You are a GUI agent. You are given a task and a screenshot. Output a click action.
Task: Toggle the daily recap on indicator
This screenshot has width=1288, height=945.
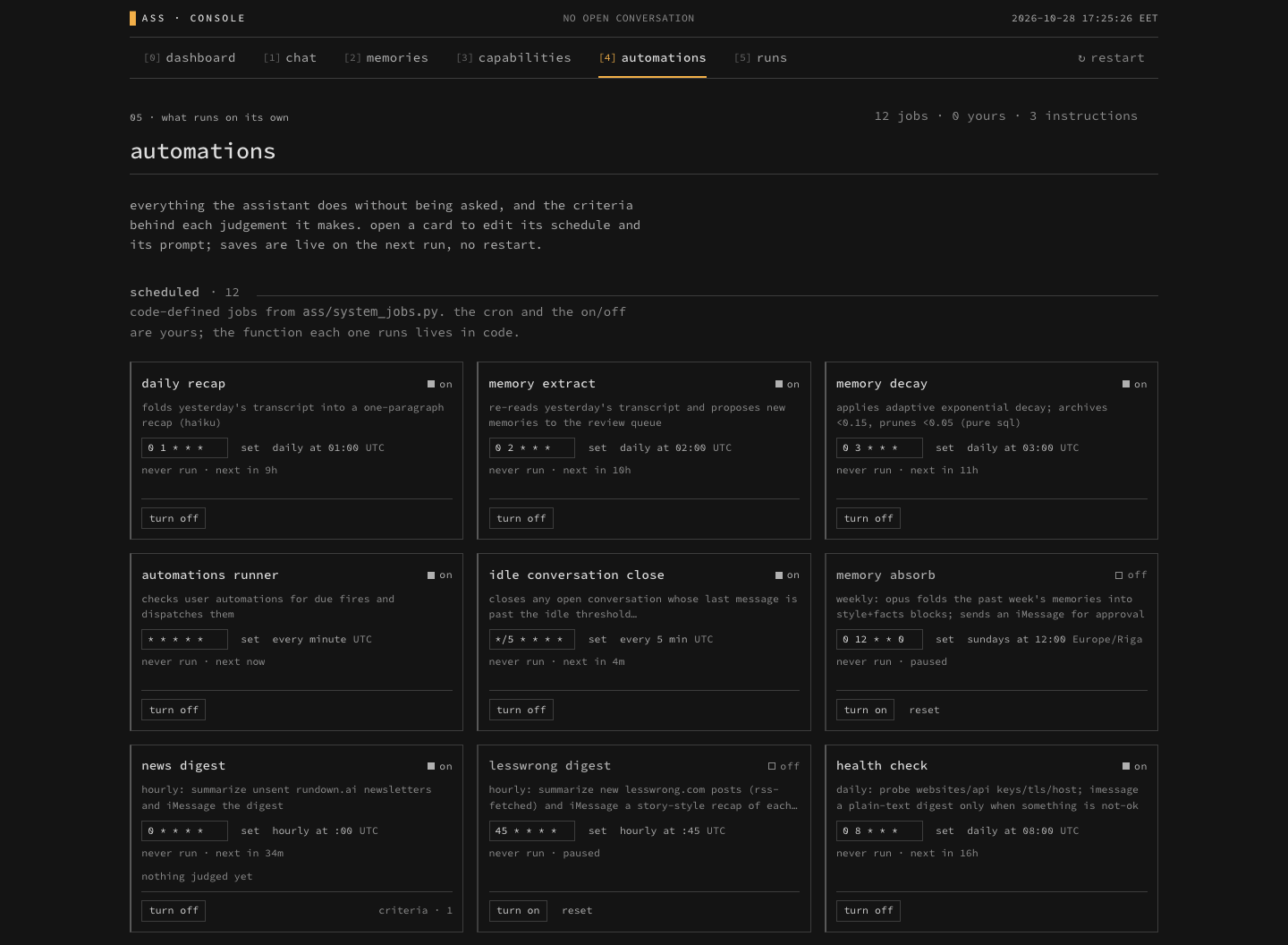pos(440,384)
